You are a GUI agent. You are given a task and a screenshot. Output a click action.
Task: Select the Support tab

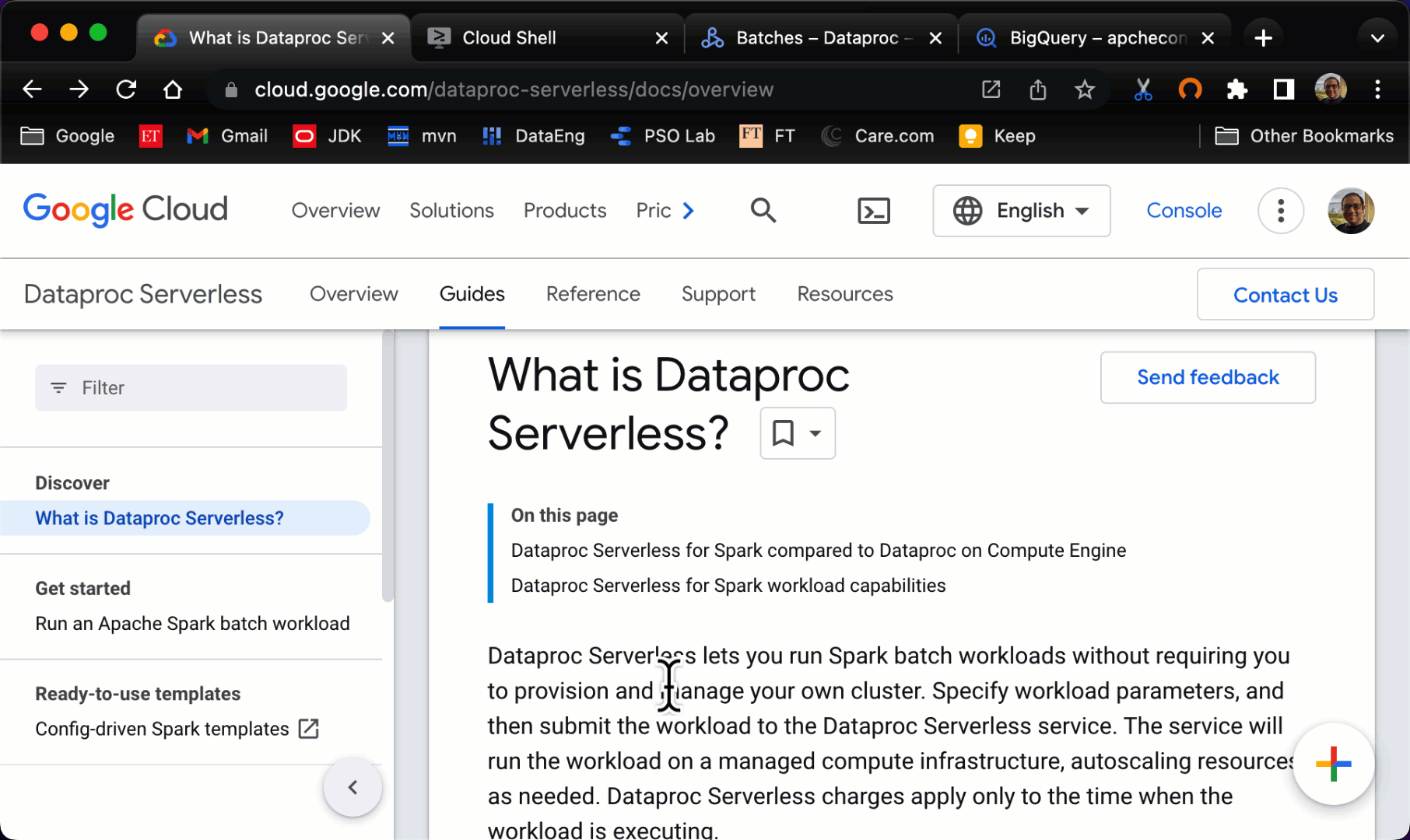click(718, 294)
